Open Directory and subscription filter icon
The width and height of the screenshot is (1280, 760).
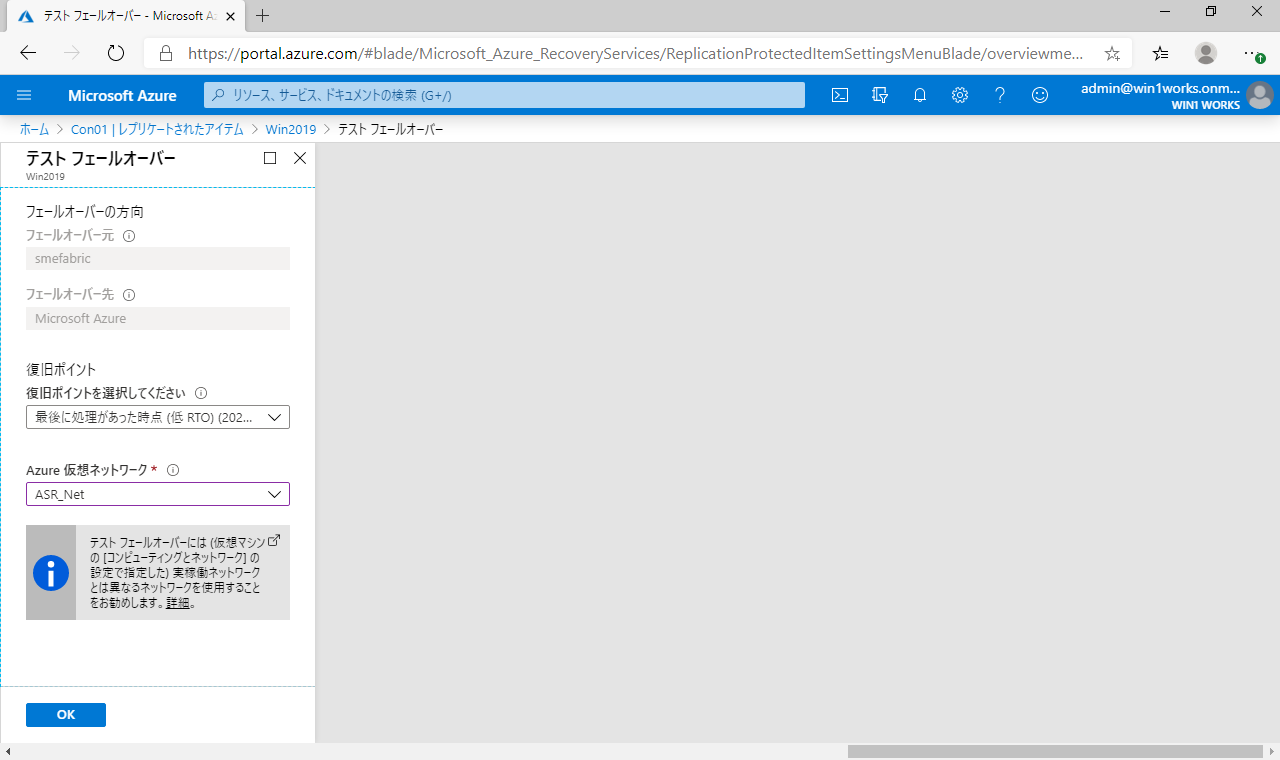[x=880, y=95]
